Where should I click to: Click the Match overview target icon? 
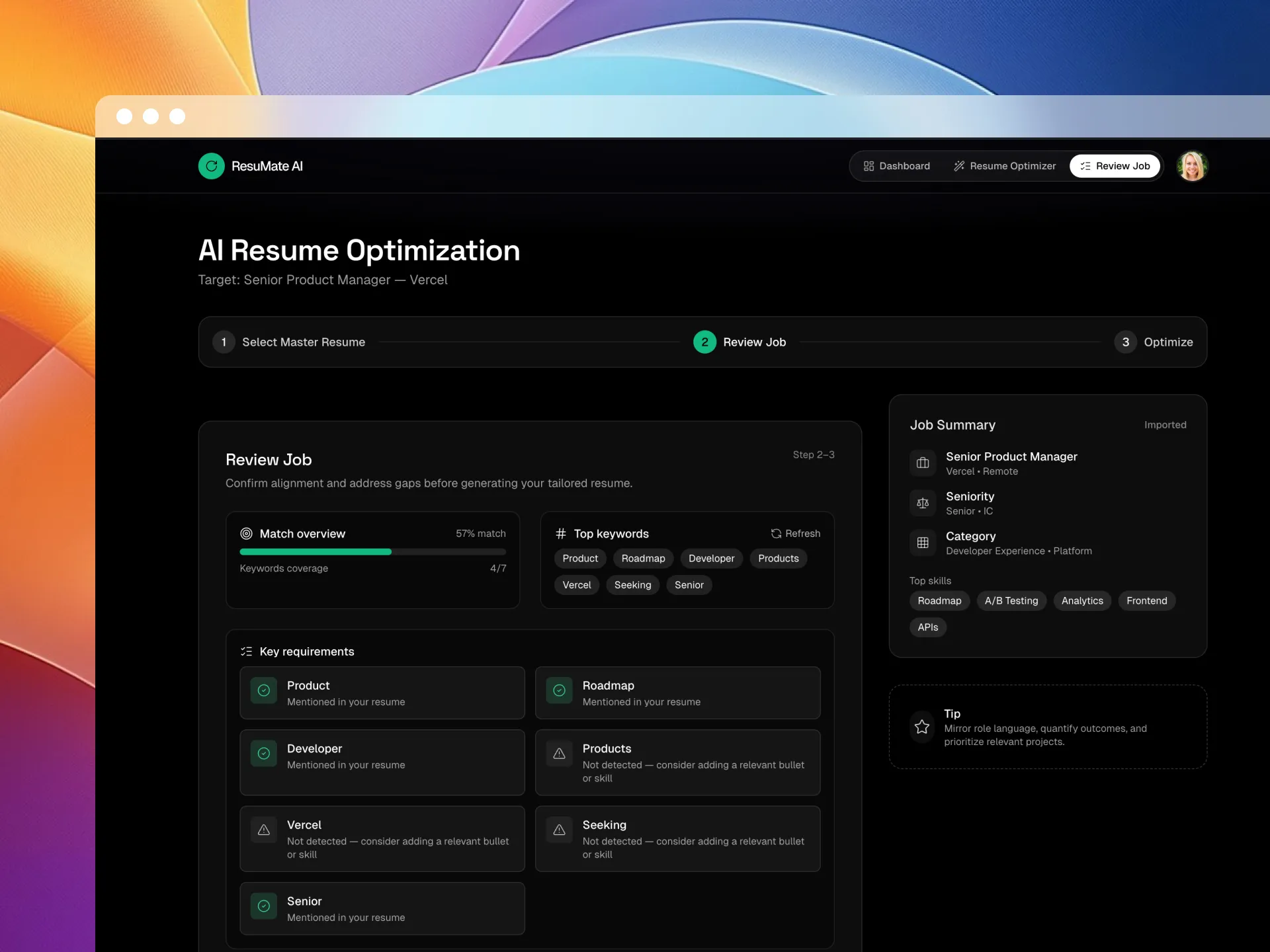pyautogui.click(x=246, y=534)
